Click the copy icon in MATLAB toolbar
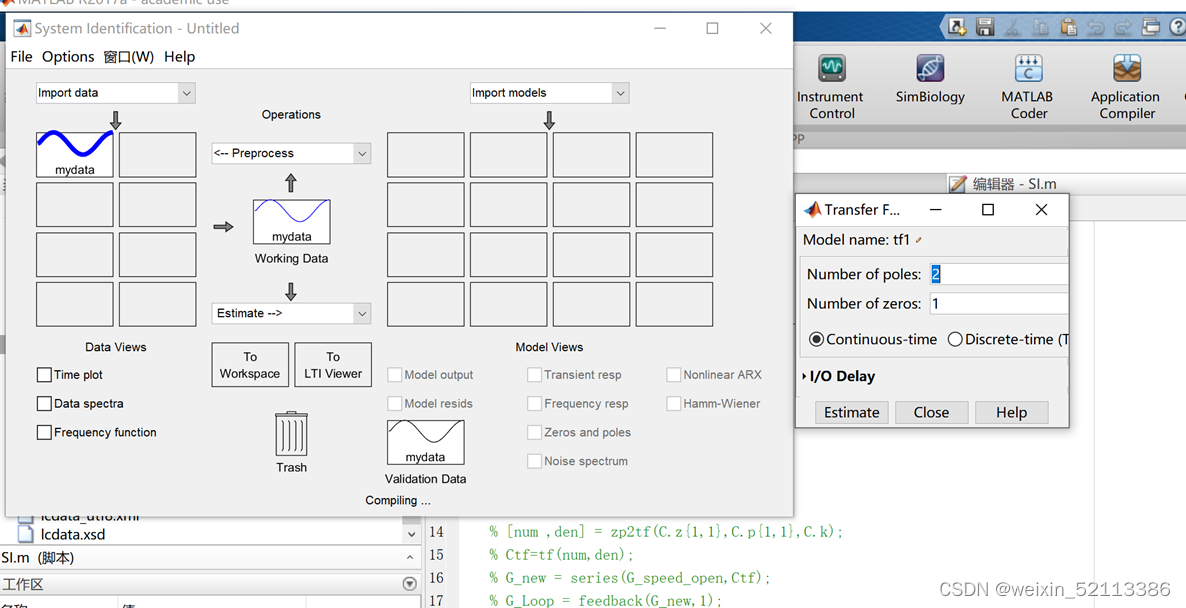This screenshot has width=1186, height=608. click(1041, 27)
